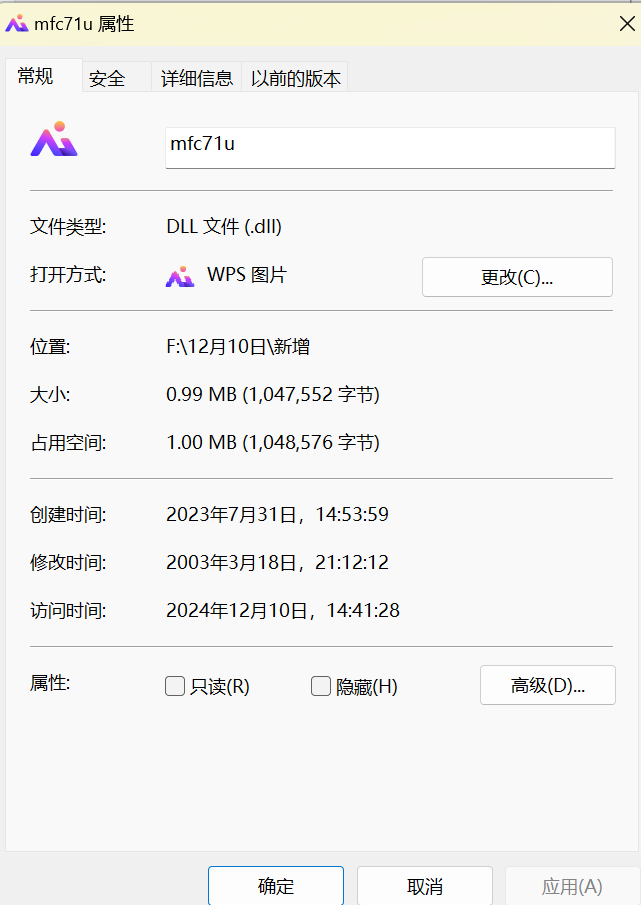The image size is (641, 905).
Task: Click the WPS 图片 application icon
Action: click(181, 275)
